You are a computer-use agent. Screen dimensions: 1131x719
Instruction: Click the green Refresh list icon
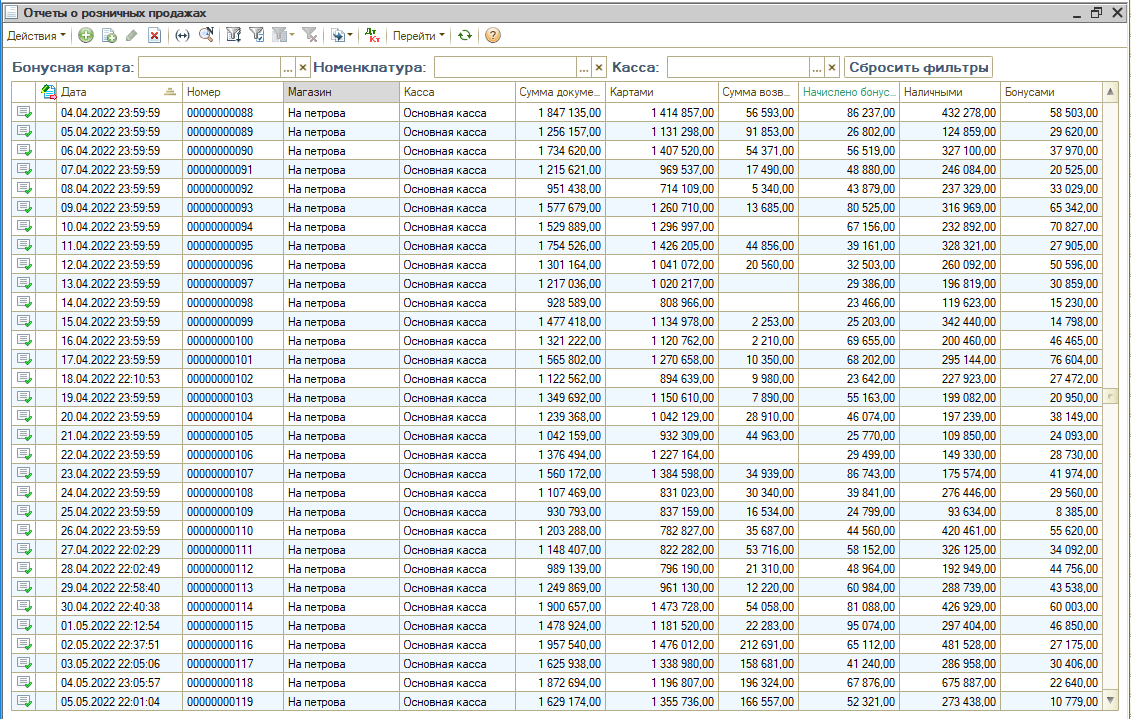(x=464, y=35)
